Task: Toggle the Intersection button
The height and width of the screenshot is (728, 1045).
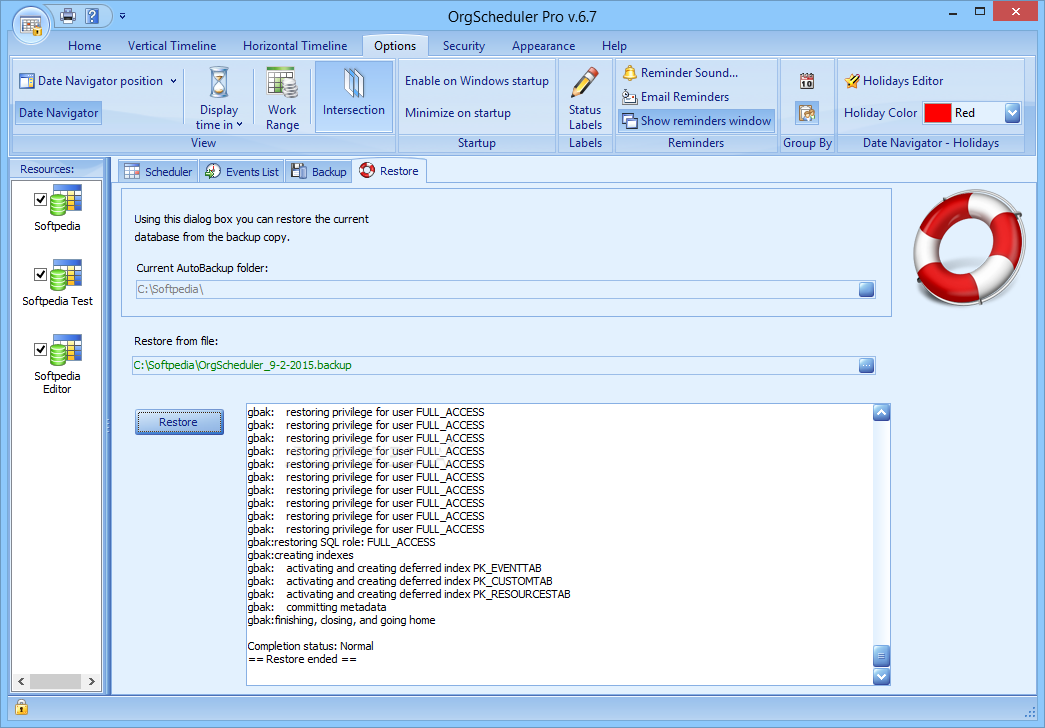Action: [x=354, y=97]
